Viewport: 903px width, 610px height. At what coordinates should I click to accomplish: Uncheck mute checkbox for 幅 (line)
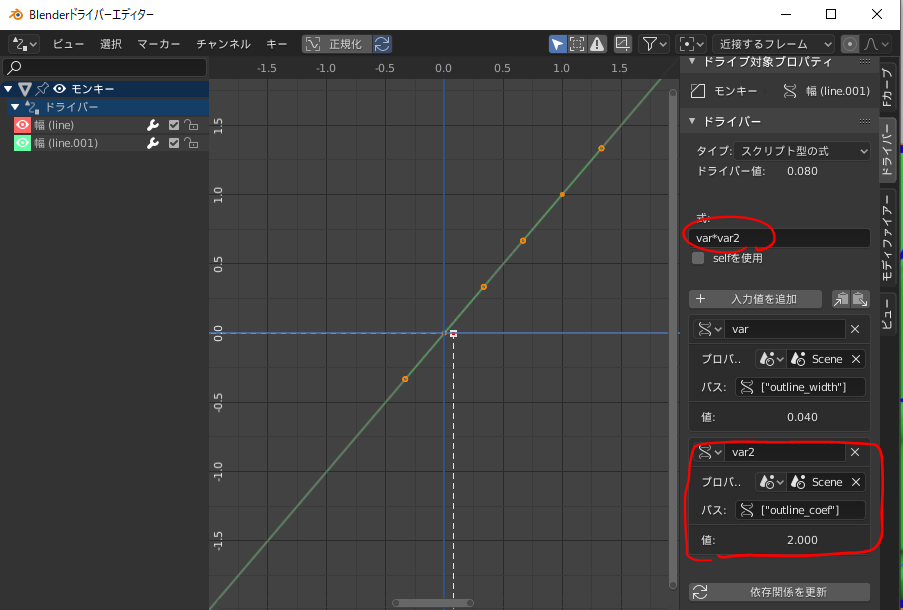click(174, 125)
